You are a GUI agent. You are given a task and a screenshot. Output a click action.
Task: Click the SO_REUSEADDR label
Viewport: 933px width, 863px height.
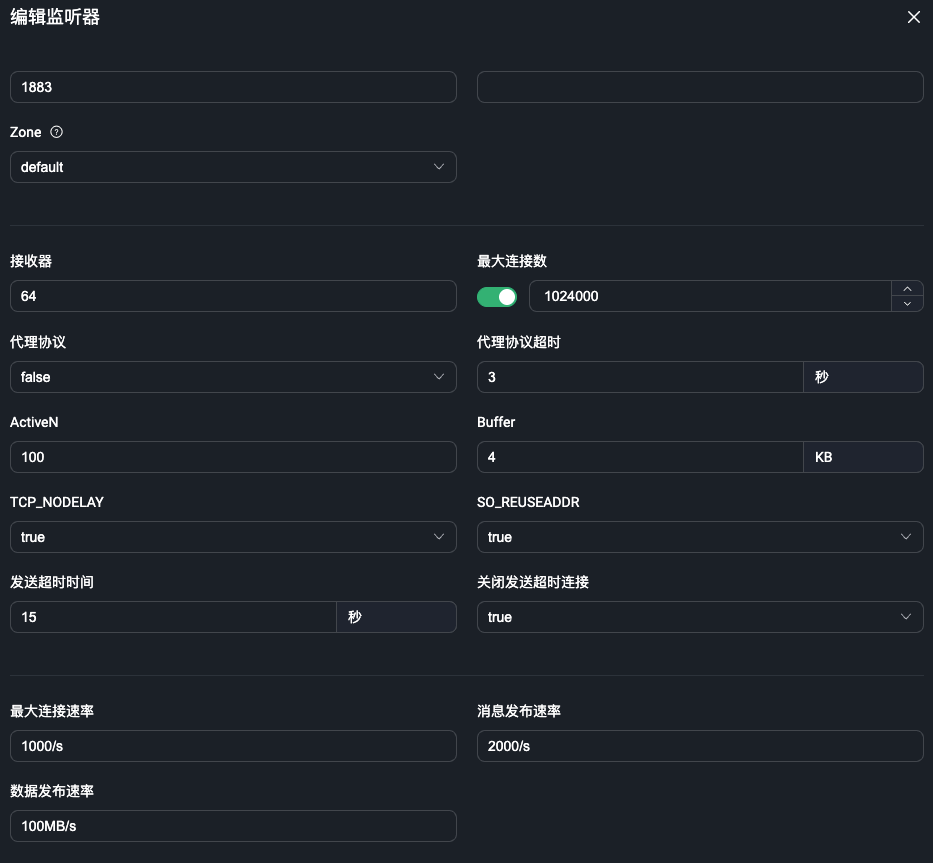tap(528, 502)
